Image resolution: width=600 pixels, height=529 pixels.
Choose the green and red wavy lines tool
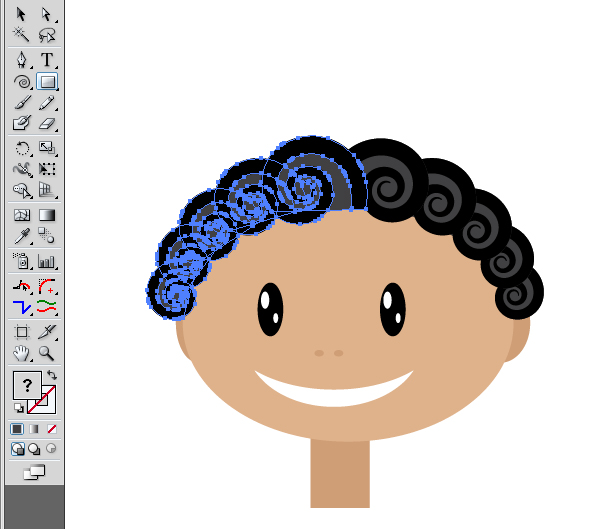pyautogui.click(x=47, y=307)
